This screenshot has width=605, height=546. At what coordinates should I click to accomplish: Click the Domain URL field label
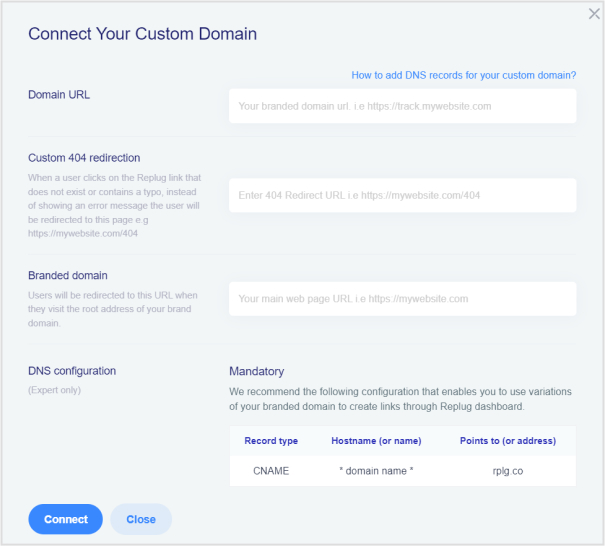[x=59, y=95]
